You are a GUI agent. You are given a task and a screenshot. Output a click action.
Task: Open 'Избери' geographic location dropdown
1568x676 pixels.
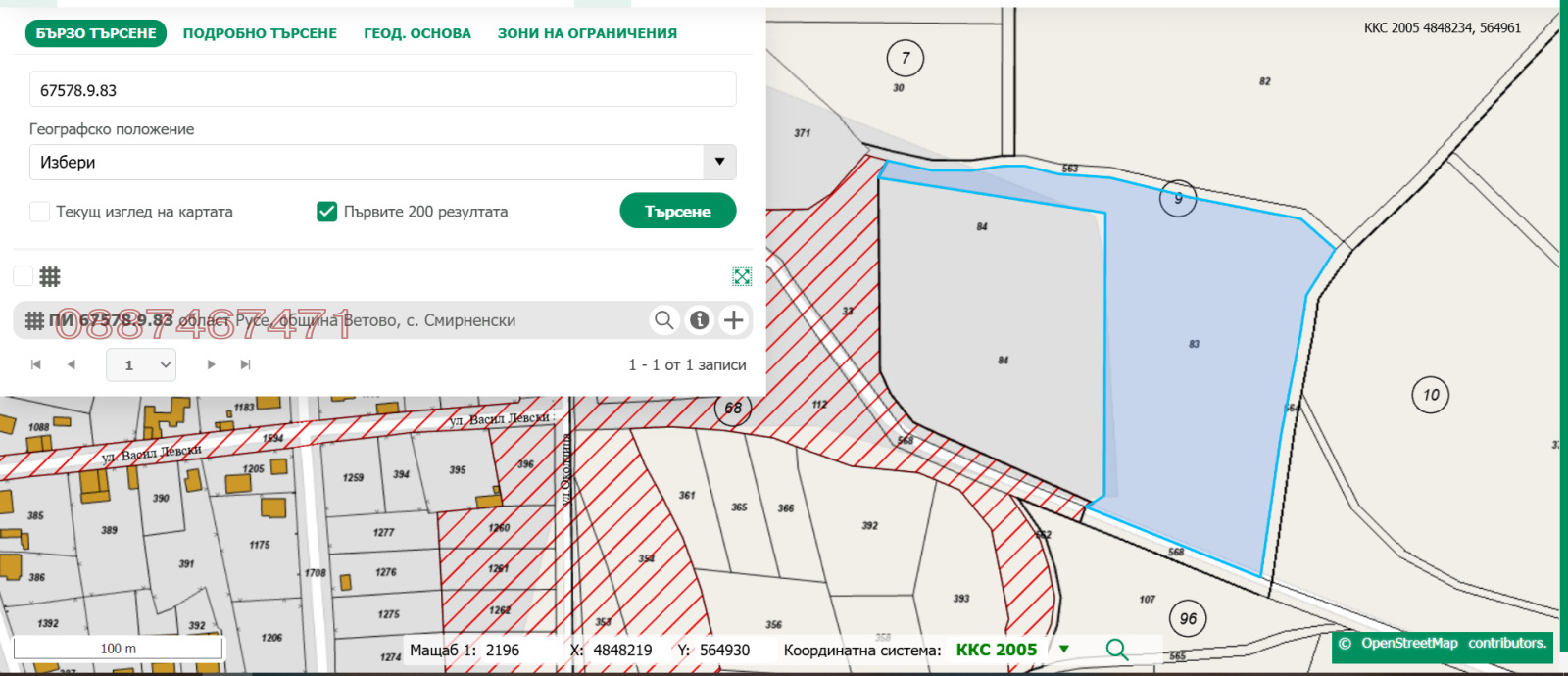pos(382,163)
